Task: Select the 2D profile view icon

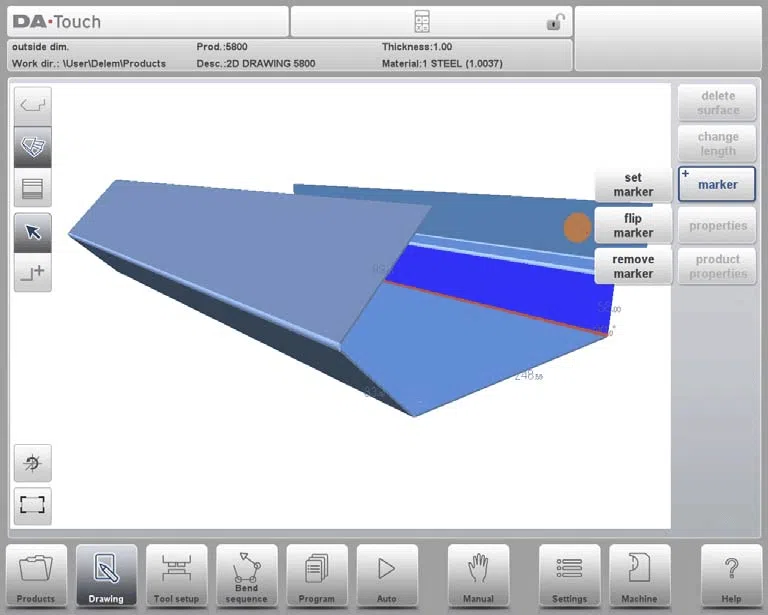Action: [x=33, y=106]
